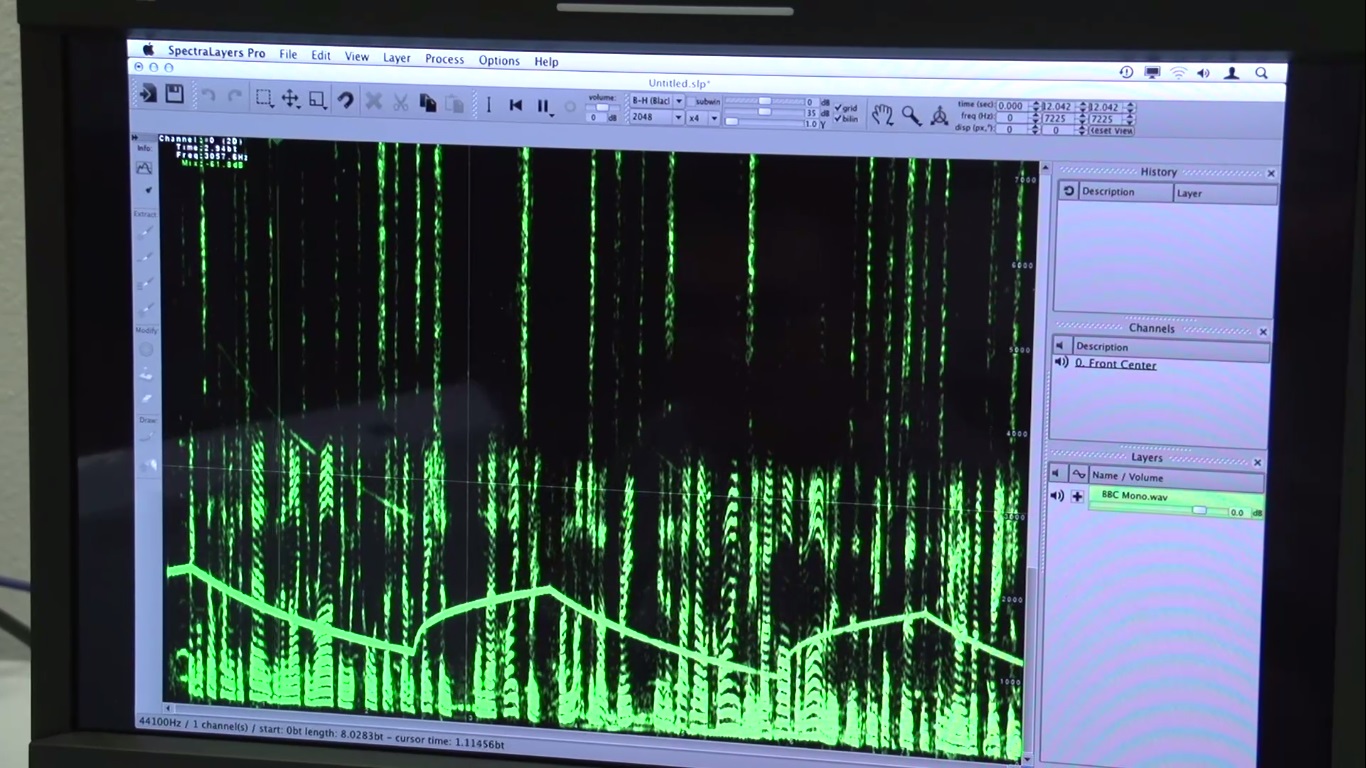The height and width of the screenshot is (768, 1366).
Task: Adjust the top dB range slider
Action: coord(764,100)
